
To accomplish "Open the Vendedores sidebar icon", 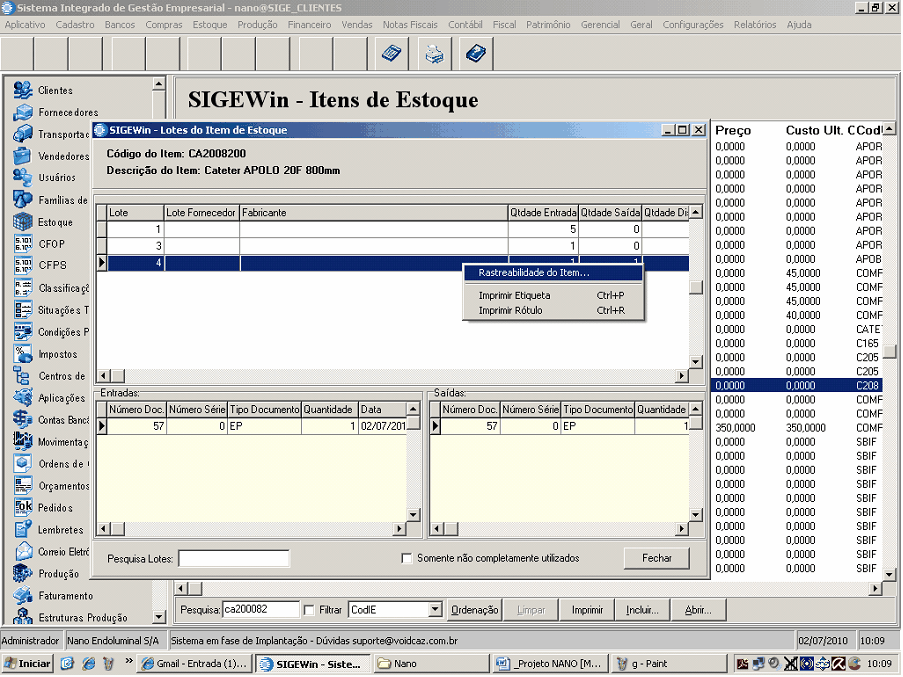I will 22,156.
